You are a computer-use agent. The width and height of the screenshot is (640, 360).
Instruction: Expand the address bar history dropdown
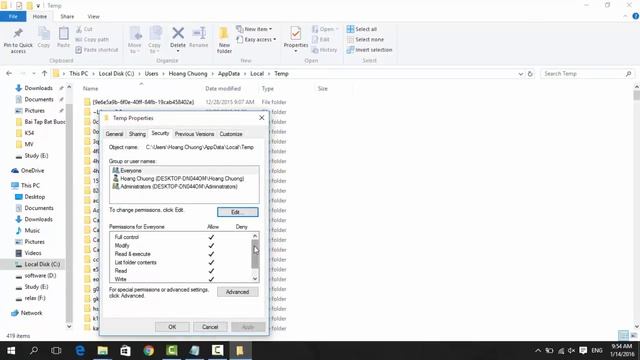point(520,74)
